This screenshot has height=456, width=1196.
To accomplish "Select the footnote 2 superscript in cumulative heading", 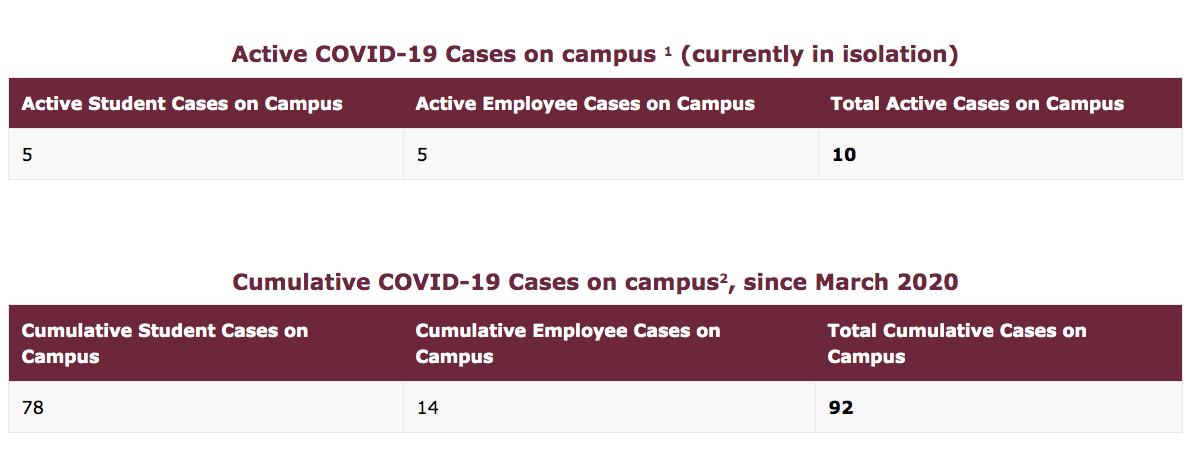I will click(722, 278).
